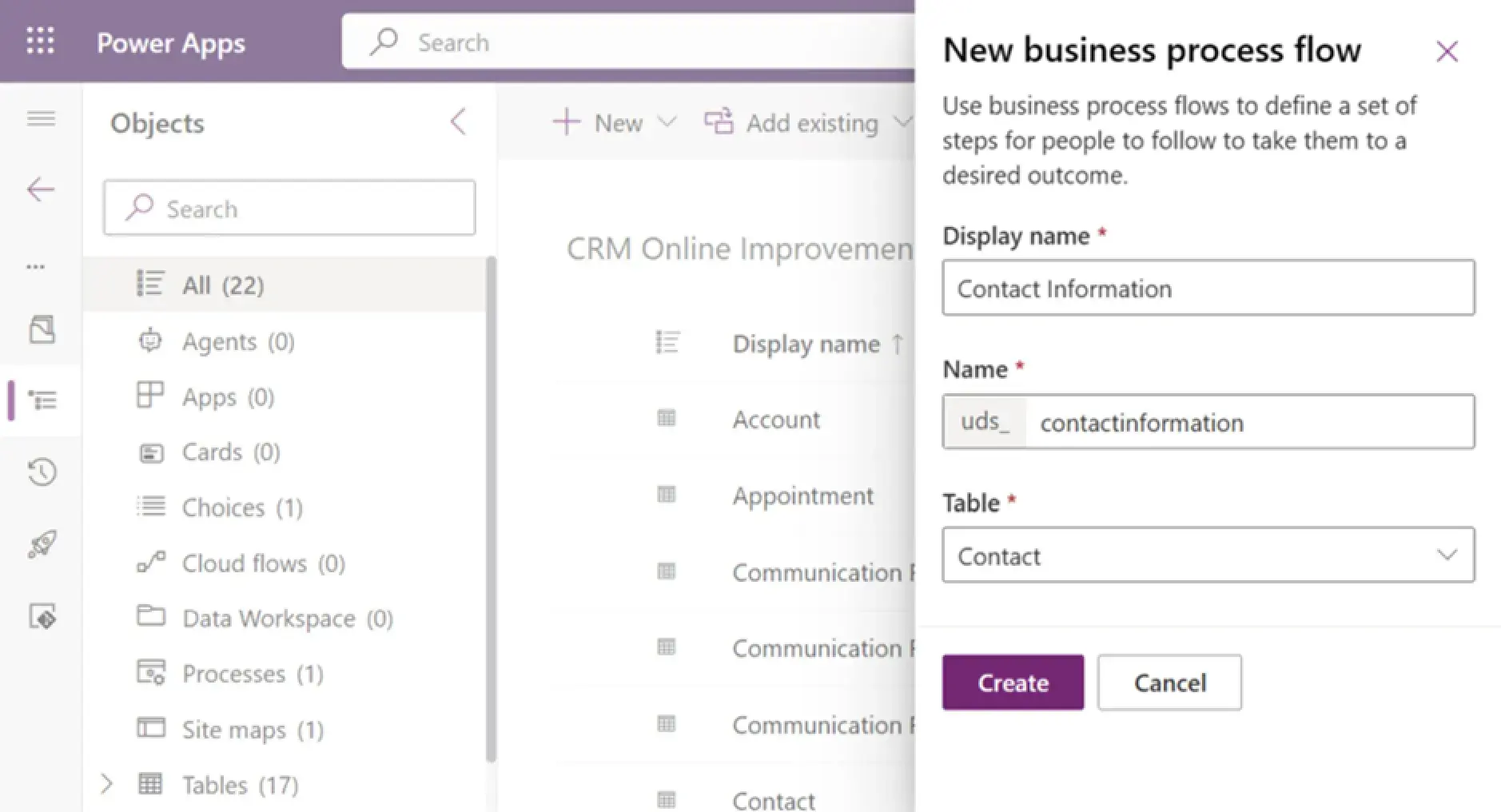Toggle the hamburger navigation menu
This screenshot has height=812, width=1501.
point(41,119)
